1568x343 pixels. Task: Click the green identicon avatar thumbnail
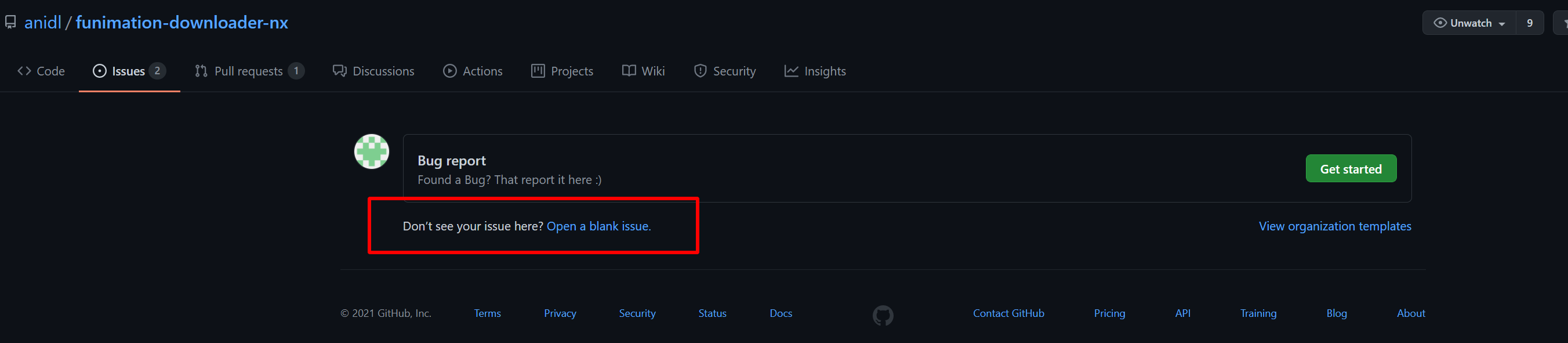(x=372, y=151)
